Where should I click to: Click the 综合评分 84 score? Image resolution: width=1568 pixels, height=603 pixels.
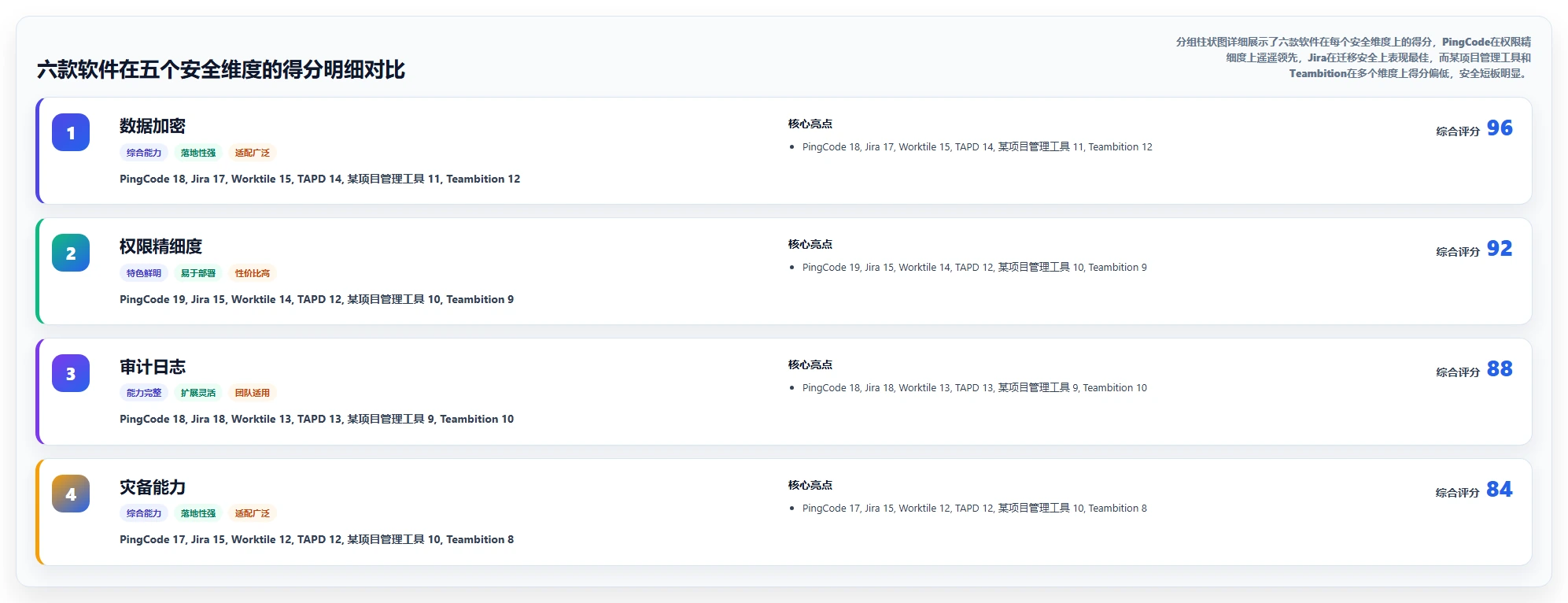1474,490
